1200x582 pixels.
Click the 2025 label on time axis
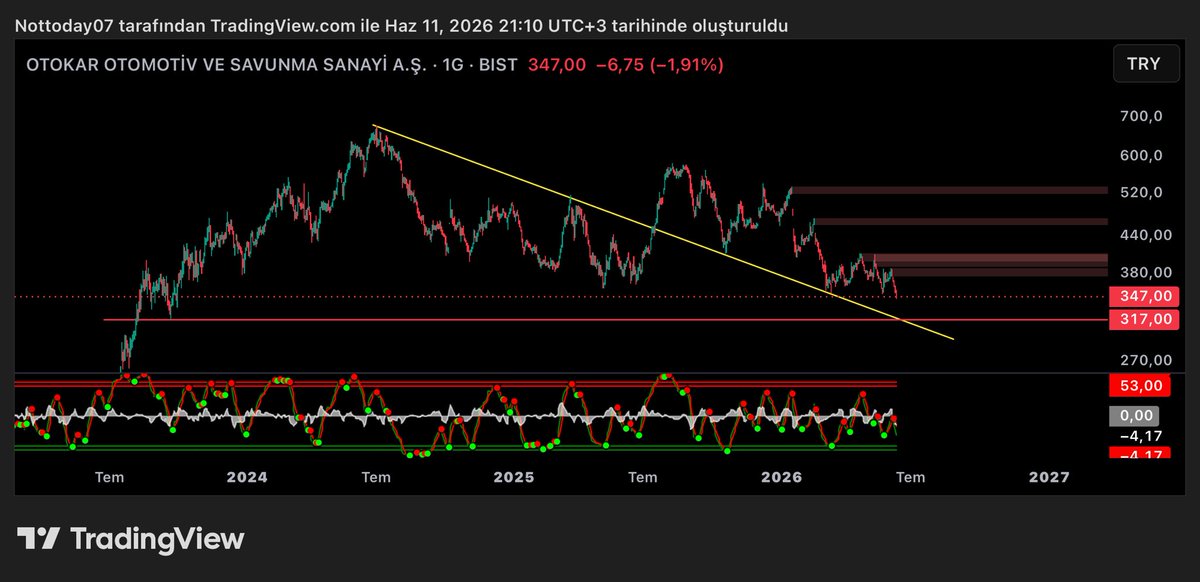pos(514,478)
